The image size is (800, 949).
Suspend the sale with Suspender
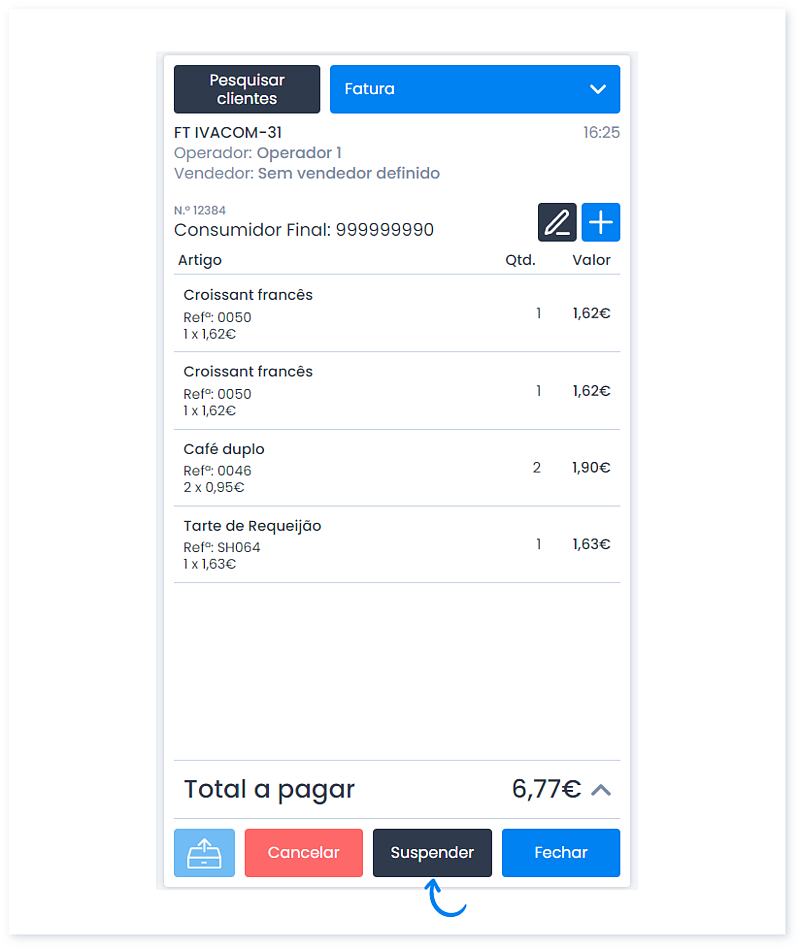(432, 853)
